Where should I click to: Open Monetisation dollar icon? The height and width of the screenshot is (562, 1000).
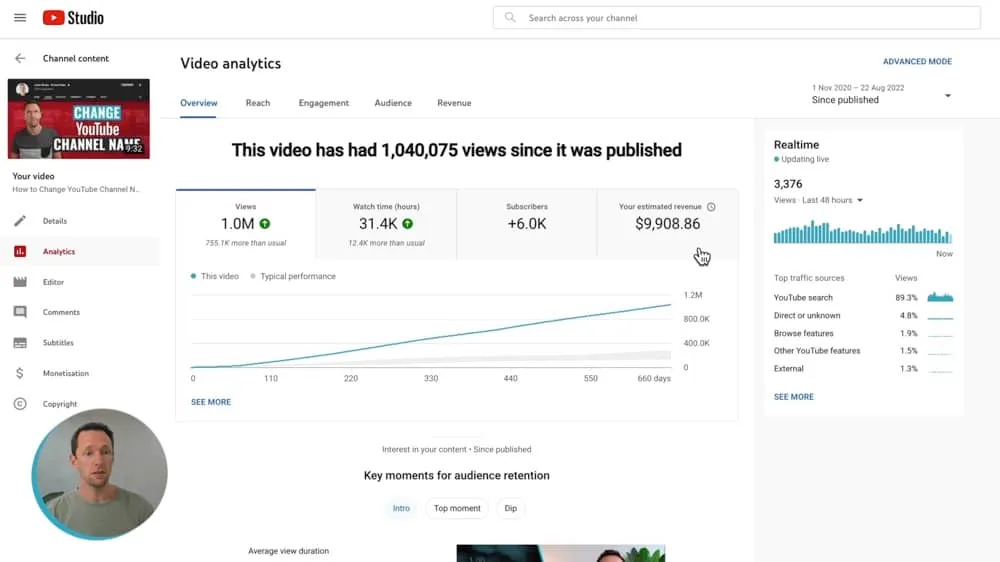[x=20, y=373]
